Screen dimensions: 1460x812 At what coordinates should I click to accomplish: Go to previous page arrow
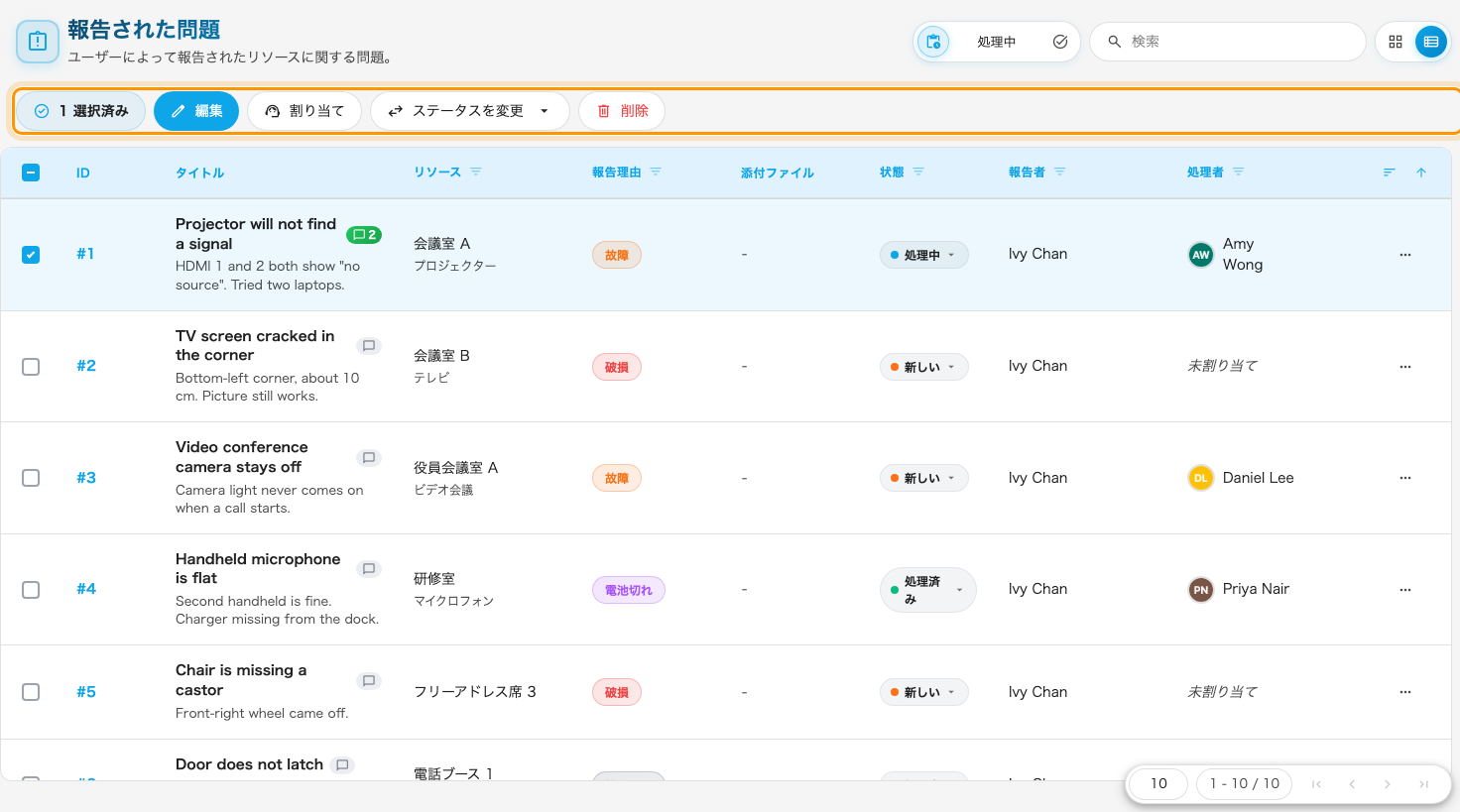(1352, 784)
